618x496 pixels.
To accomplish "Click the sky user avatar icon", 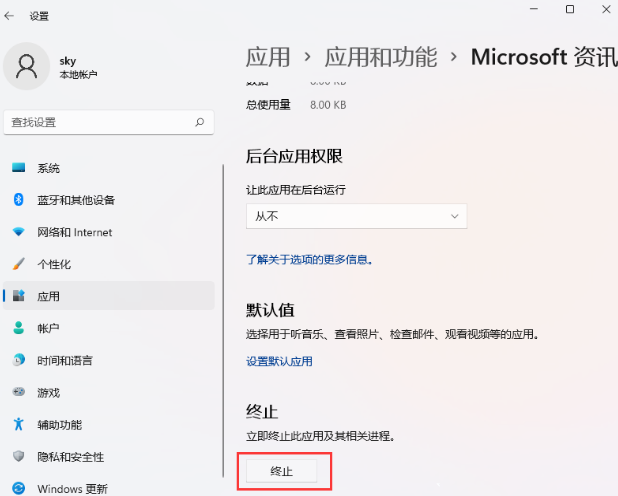I will (x=27, y=66).
